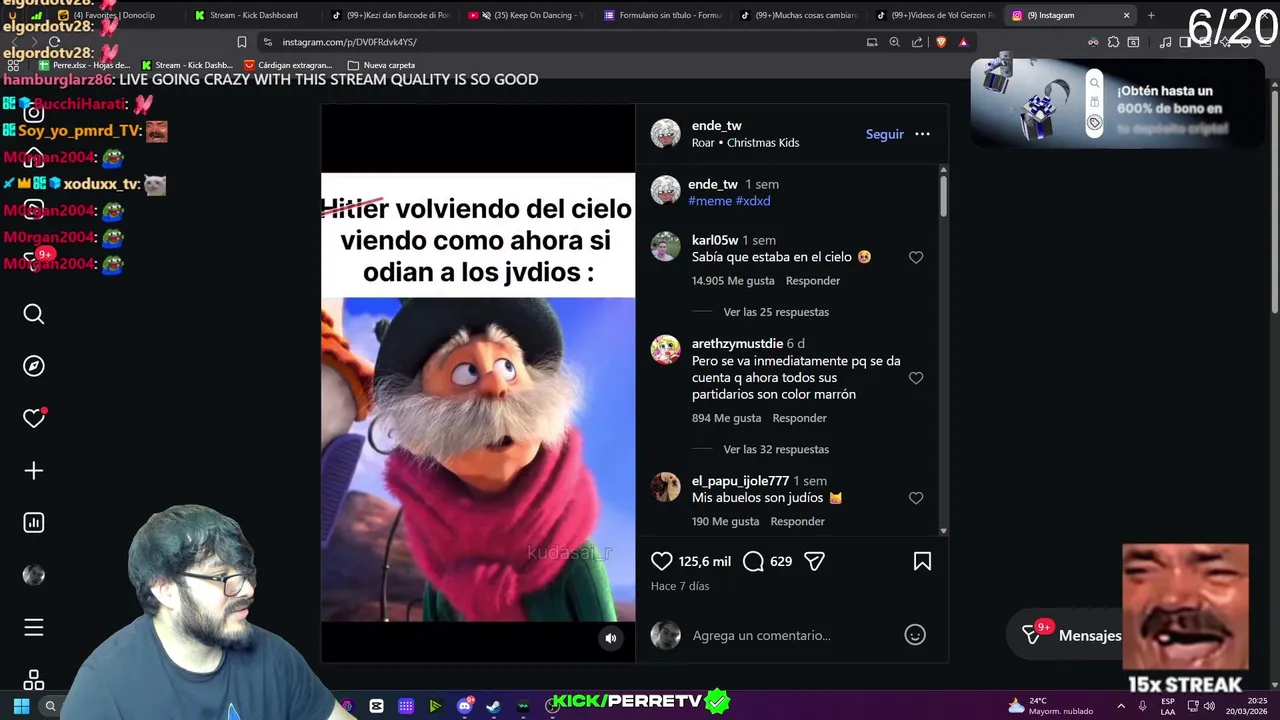Switch to Stream - Kick Dashboard tab

pyautogui.click(x=254, y=15)
